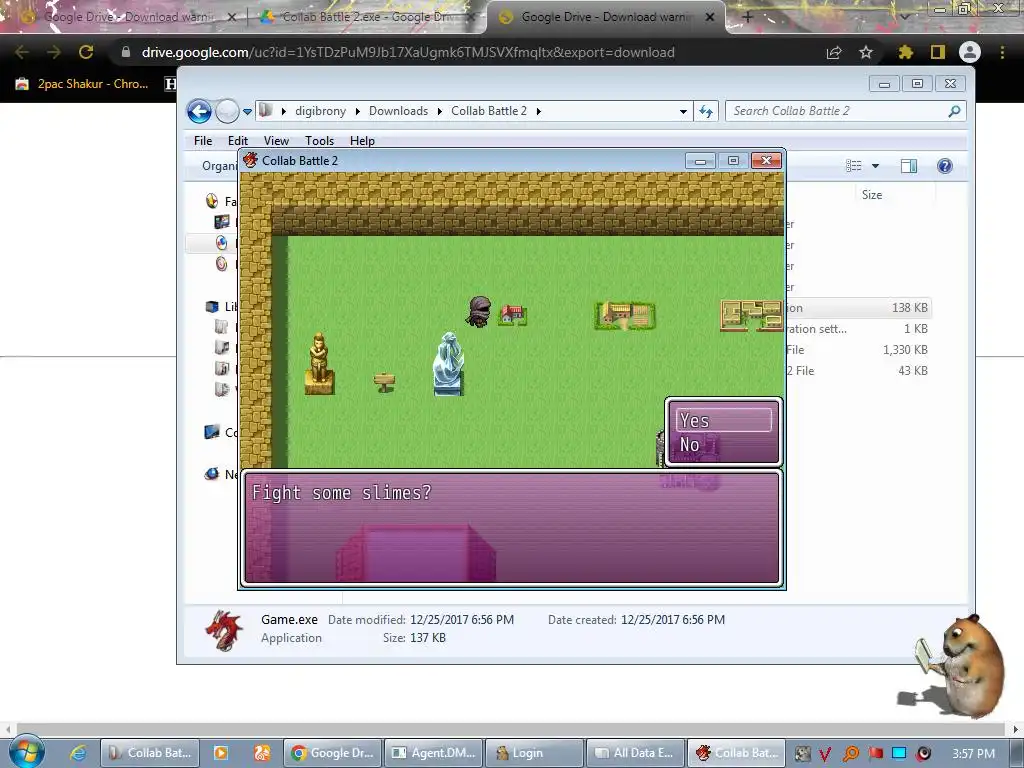Open the Agent.DM... taskbar button
Screen dimensions: 1024x768
tap(434, 753)
